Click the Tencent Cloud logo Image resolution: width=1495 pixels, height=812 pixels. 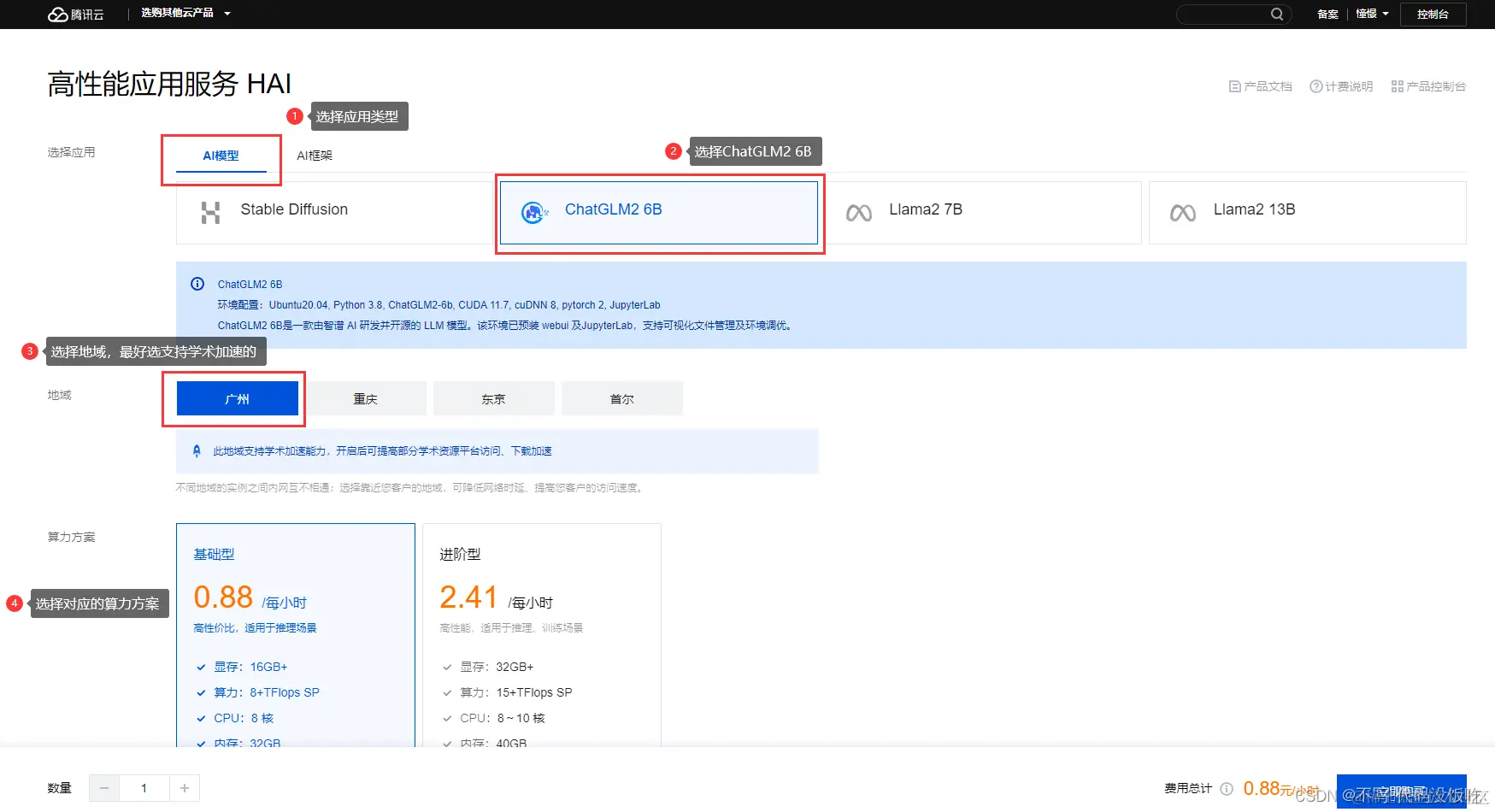tap(75, 14)
